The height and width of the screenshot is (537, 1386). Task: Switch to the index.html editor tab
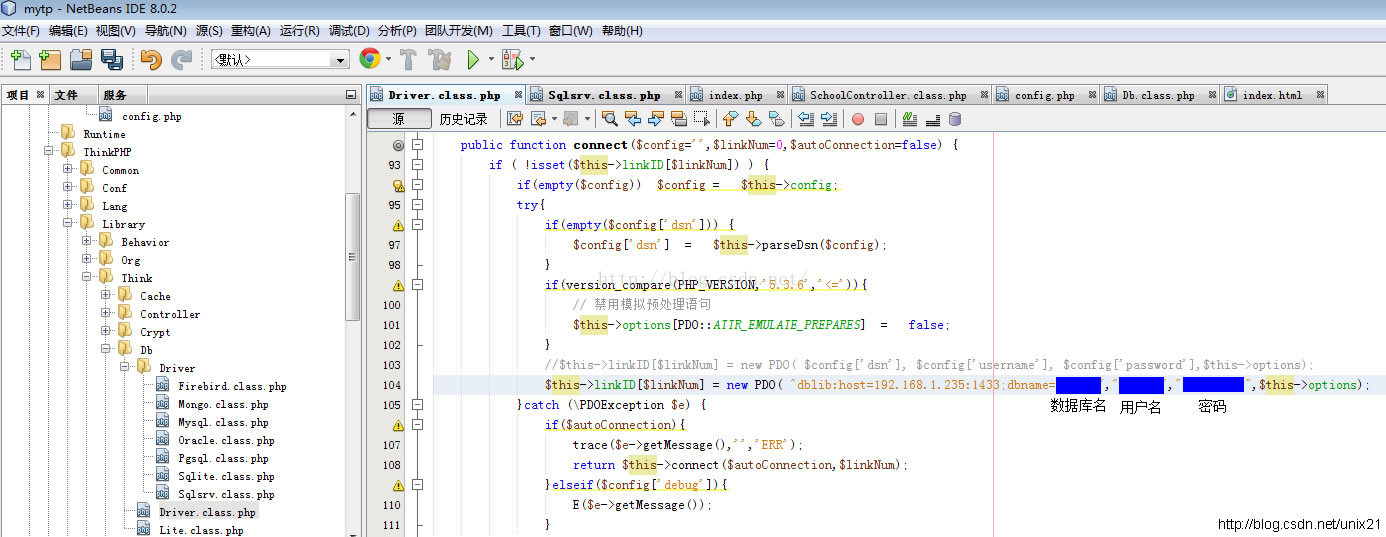[x=1272, y=95]
